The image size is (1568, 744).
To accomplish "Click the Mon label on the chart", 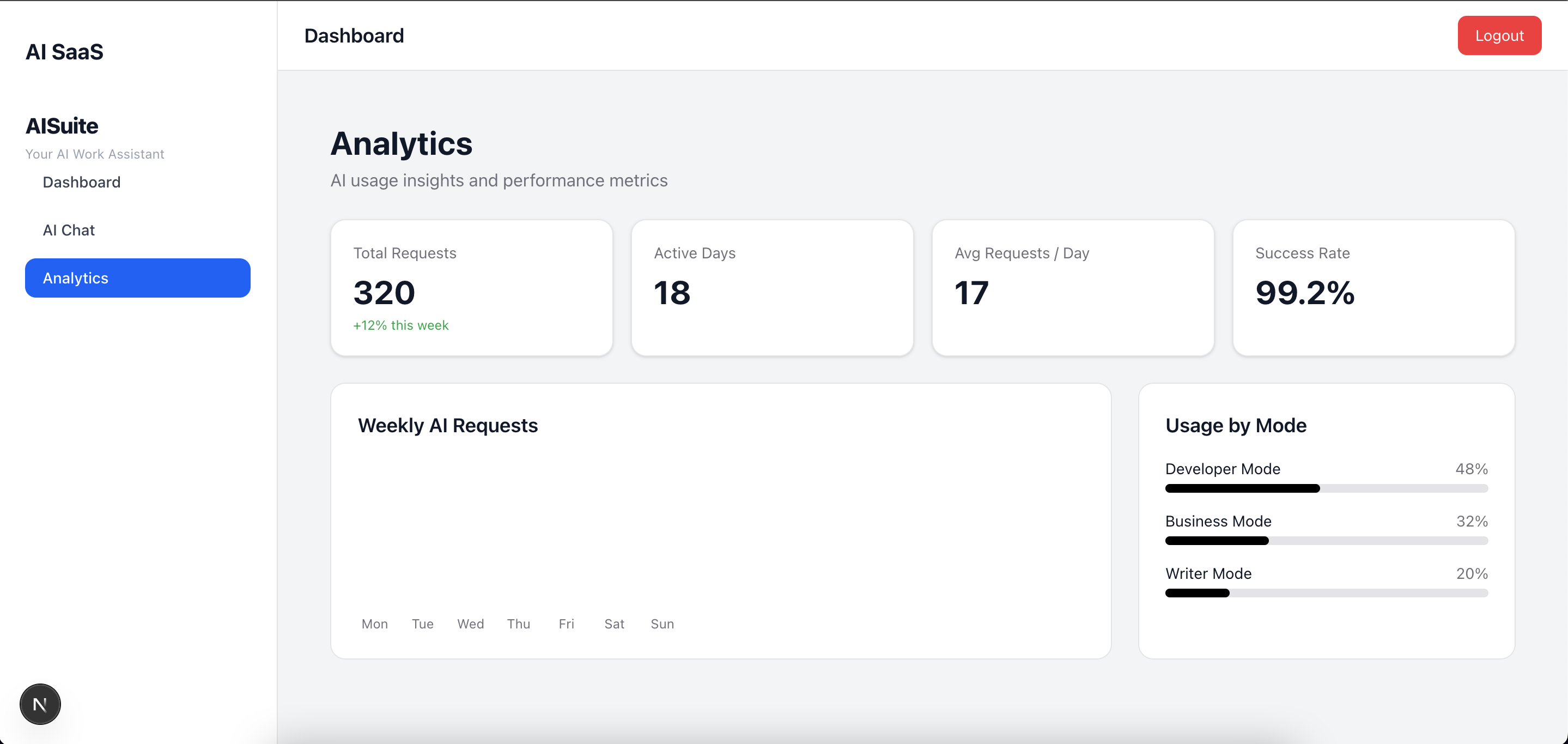I will 374,624.
